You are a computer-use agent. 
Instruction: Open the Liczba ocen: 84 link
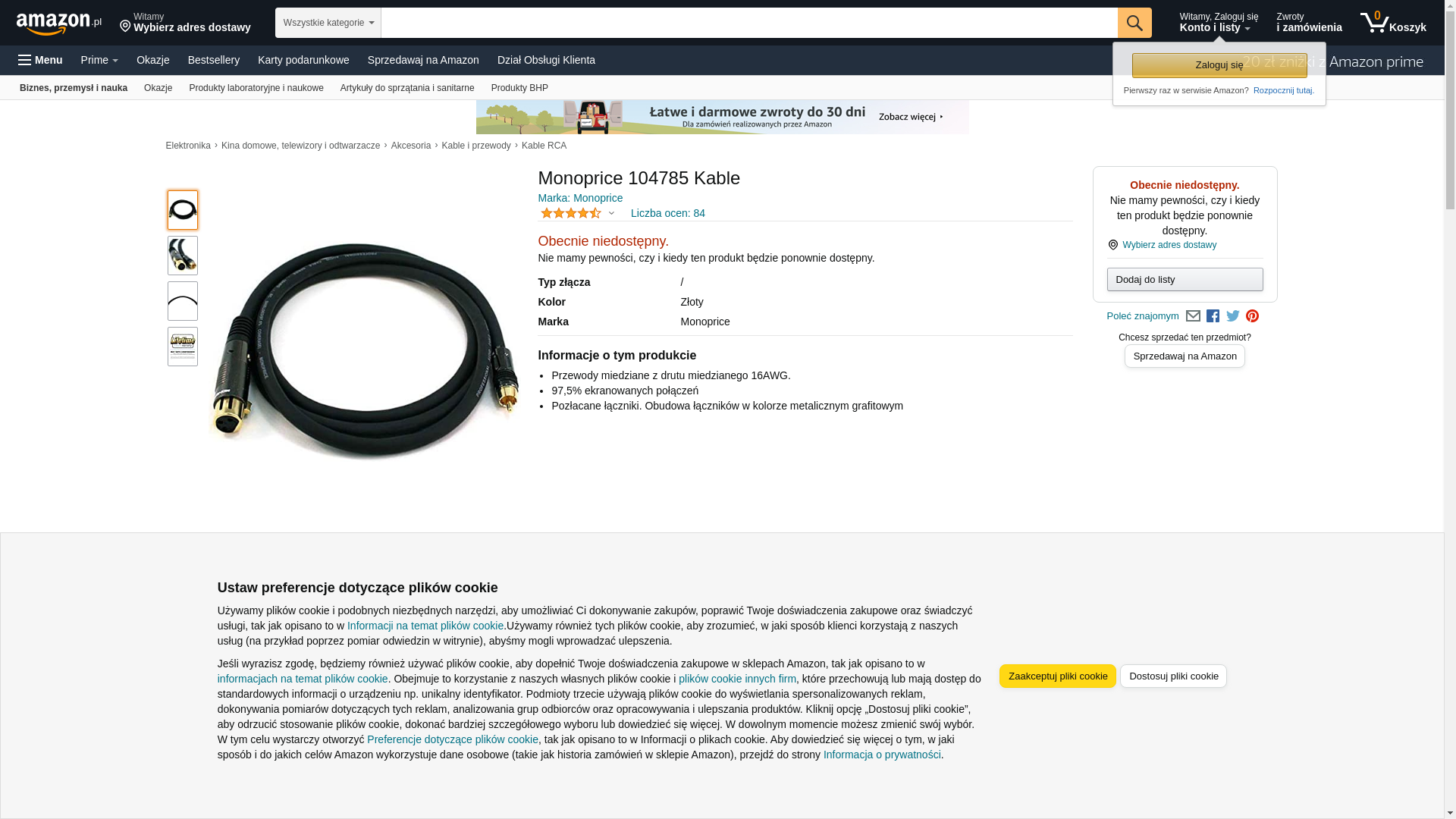668,213
